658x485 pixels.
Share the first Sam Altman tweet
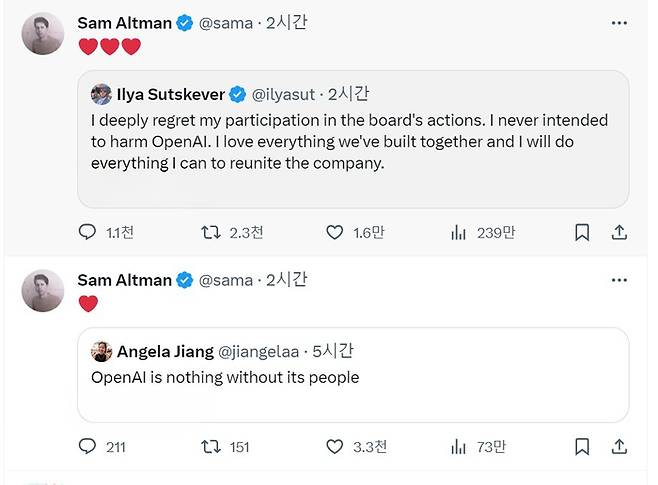click(x=619, y=232)
